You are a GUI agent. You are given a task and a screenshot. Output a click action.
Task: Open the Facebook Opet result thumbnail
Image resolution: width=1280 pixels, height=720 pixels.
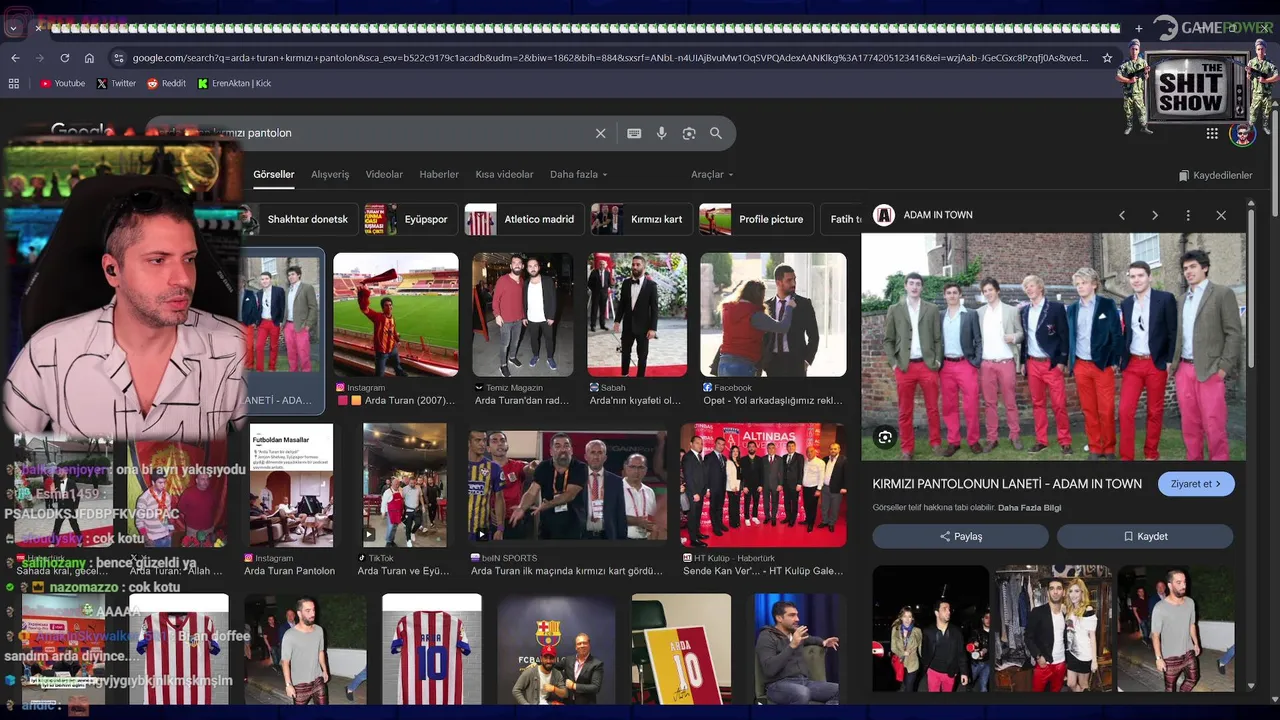coord(773,314)
